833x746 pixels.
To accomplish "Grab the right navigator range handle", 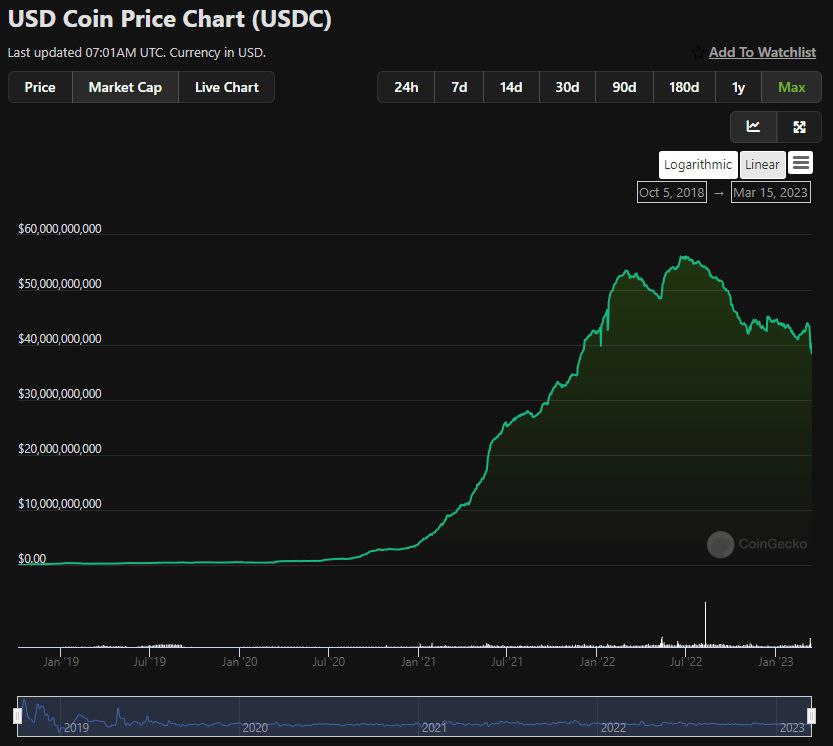I will (811, 716).
